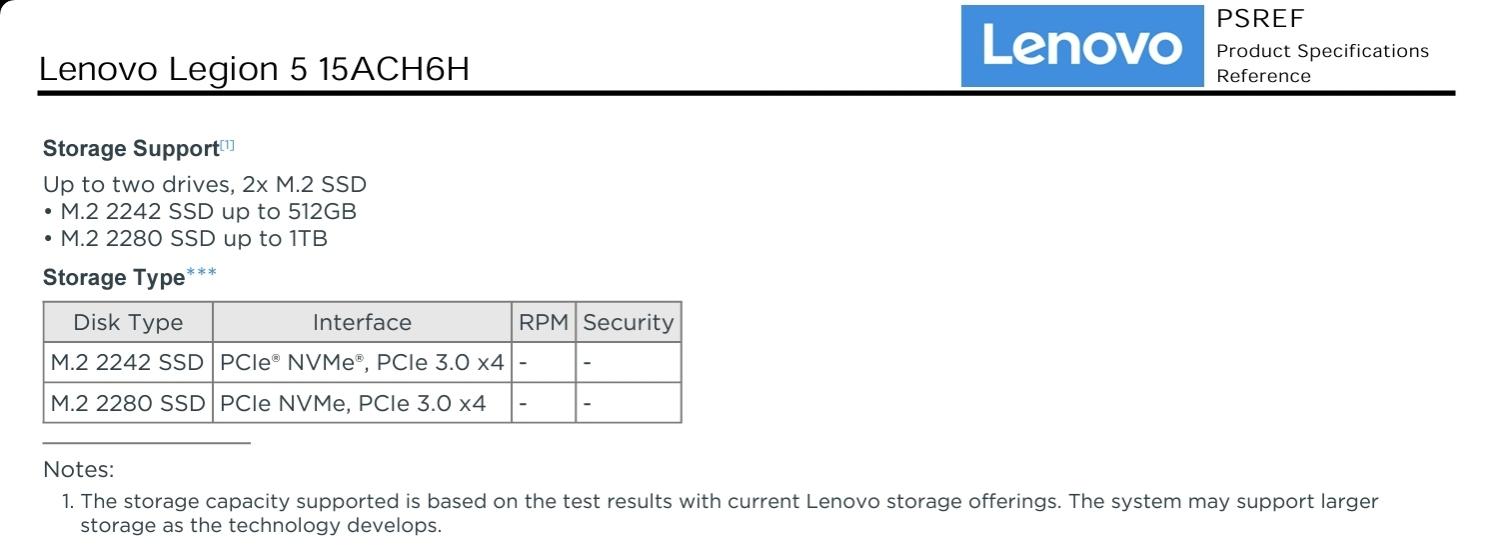This screenshot has height=553, width=1493.
Task: Click the Storage Support heading
Action: tap(131, 149)
